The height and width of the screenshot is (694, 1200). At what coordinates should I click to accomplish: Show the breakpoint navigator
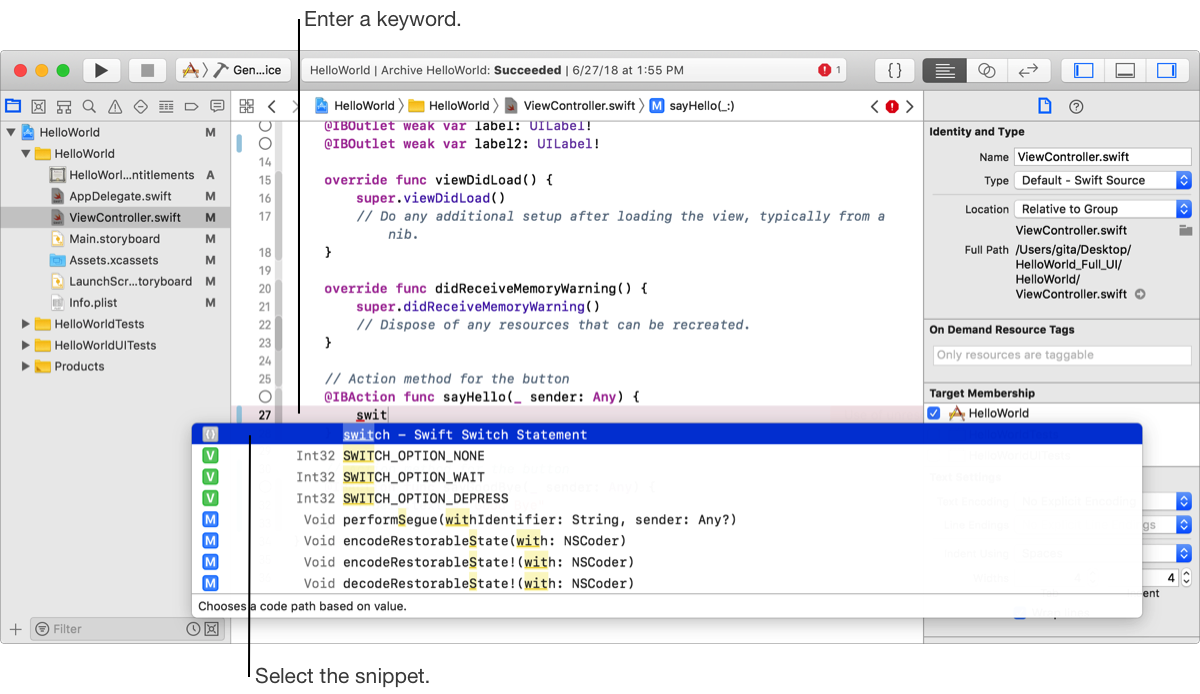192,106
